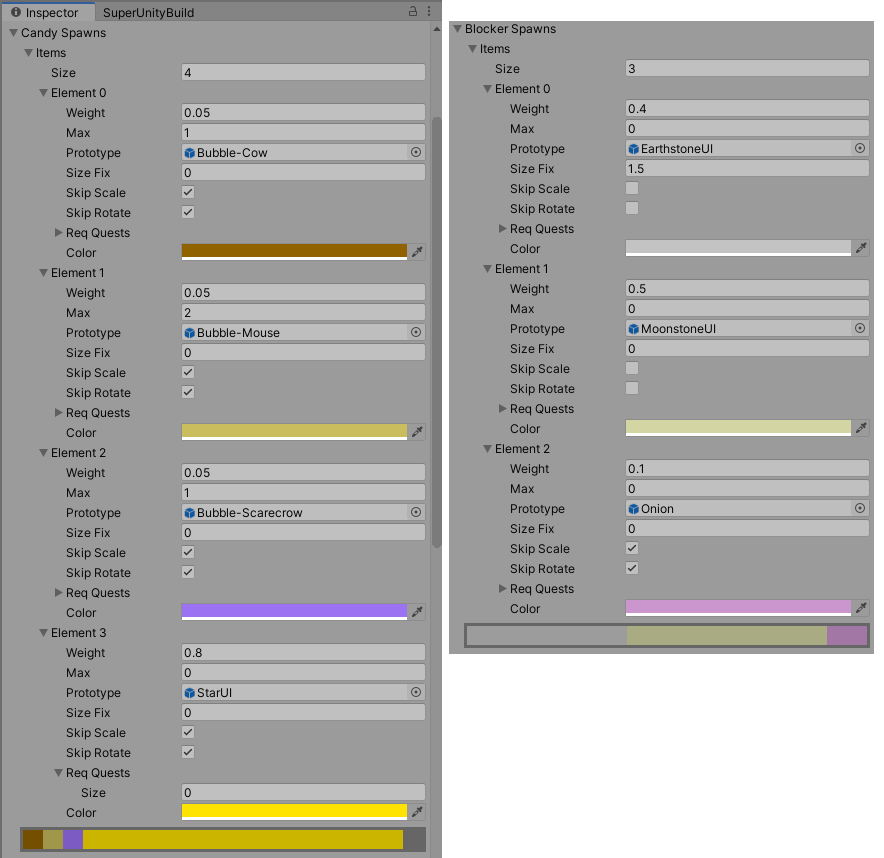Click the lock icon in Inspector header
This screenshot has height=858, width=884.
pos(413,12)
